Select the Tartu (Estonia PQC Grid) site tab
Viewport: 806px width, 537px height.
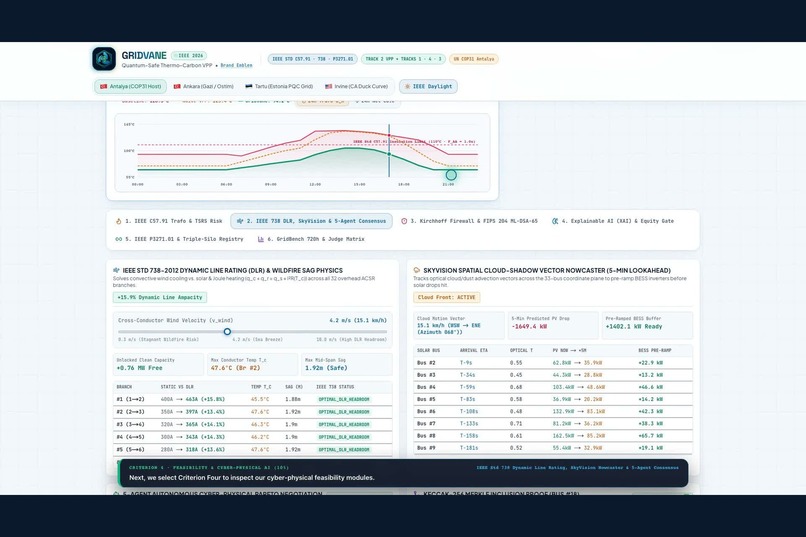(279, 86)
